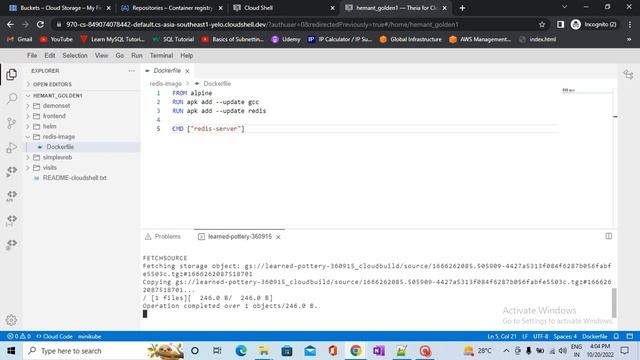Open the Cloud Code Kubernetes icon in sidebar

(x=11, y=171)
